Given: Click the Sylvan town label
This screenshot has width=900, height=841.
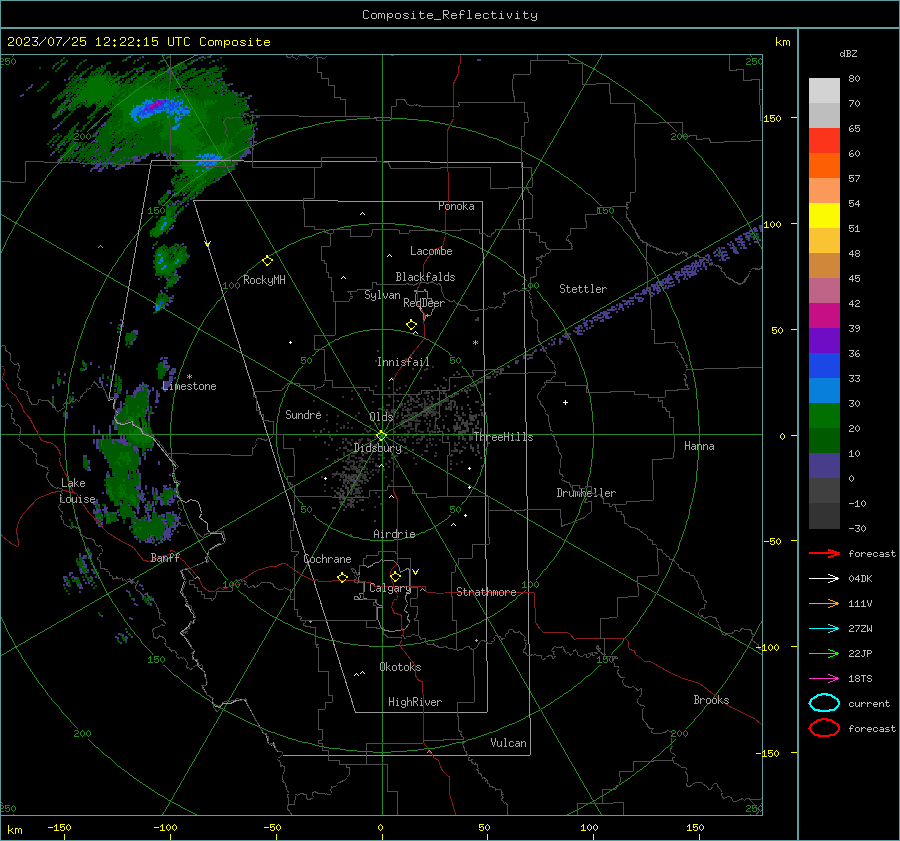Looking at the screenshot, I should point(382,295).
